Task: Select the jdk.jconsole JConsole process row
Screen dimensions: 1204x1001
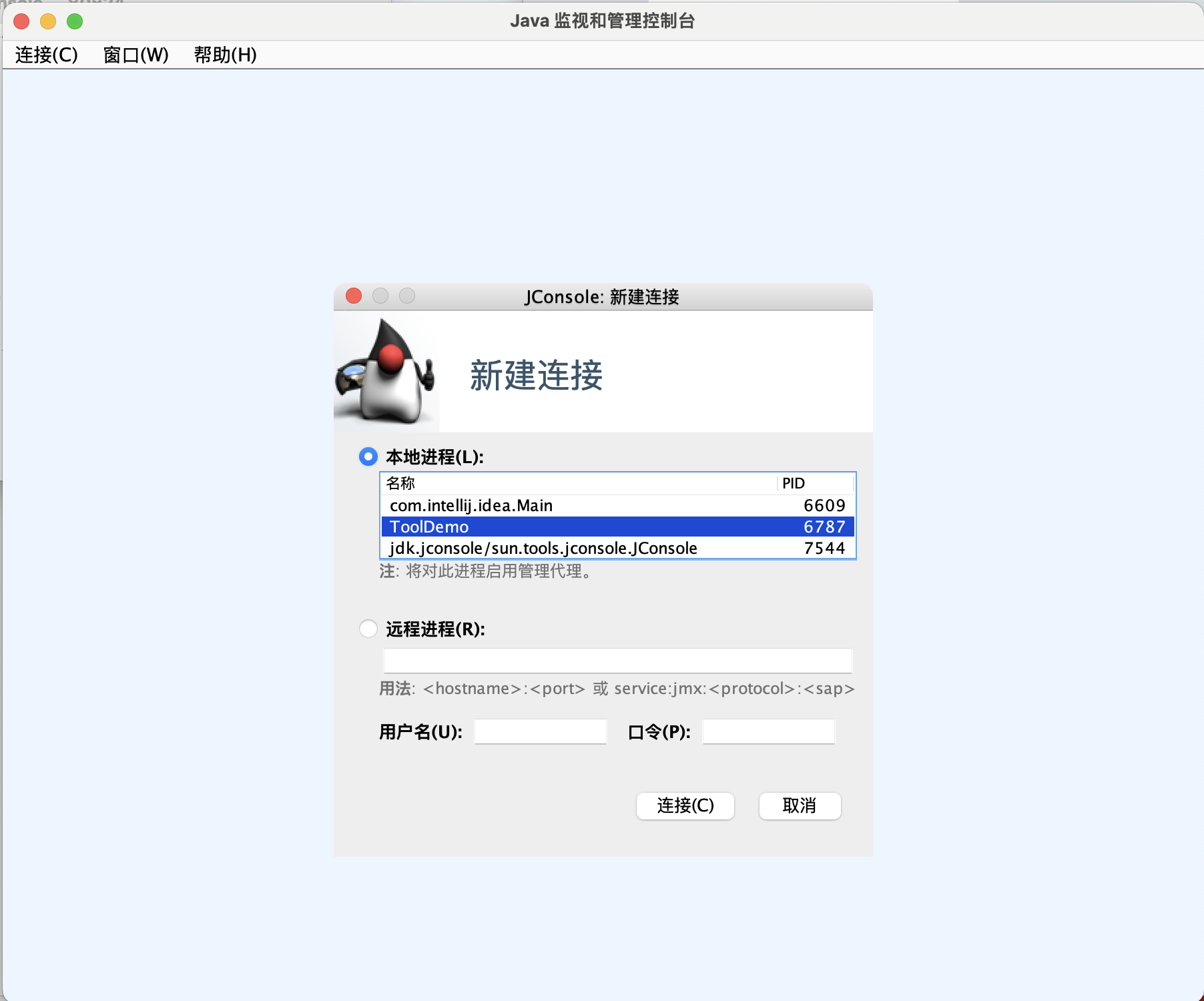Action: click(x=618, y=548)
